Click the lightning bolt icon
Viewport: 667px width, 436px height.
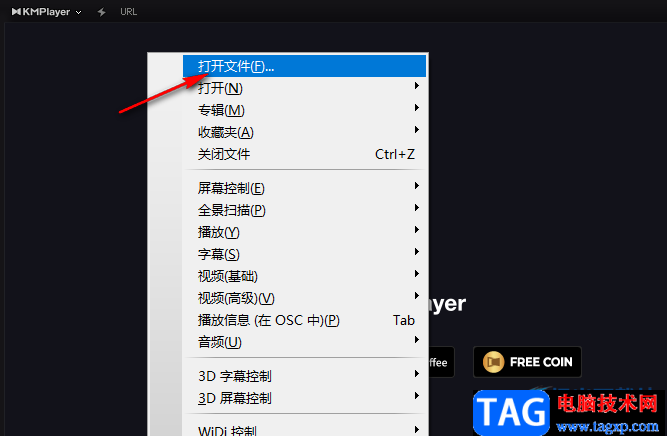click(101, 12)
